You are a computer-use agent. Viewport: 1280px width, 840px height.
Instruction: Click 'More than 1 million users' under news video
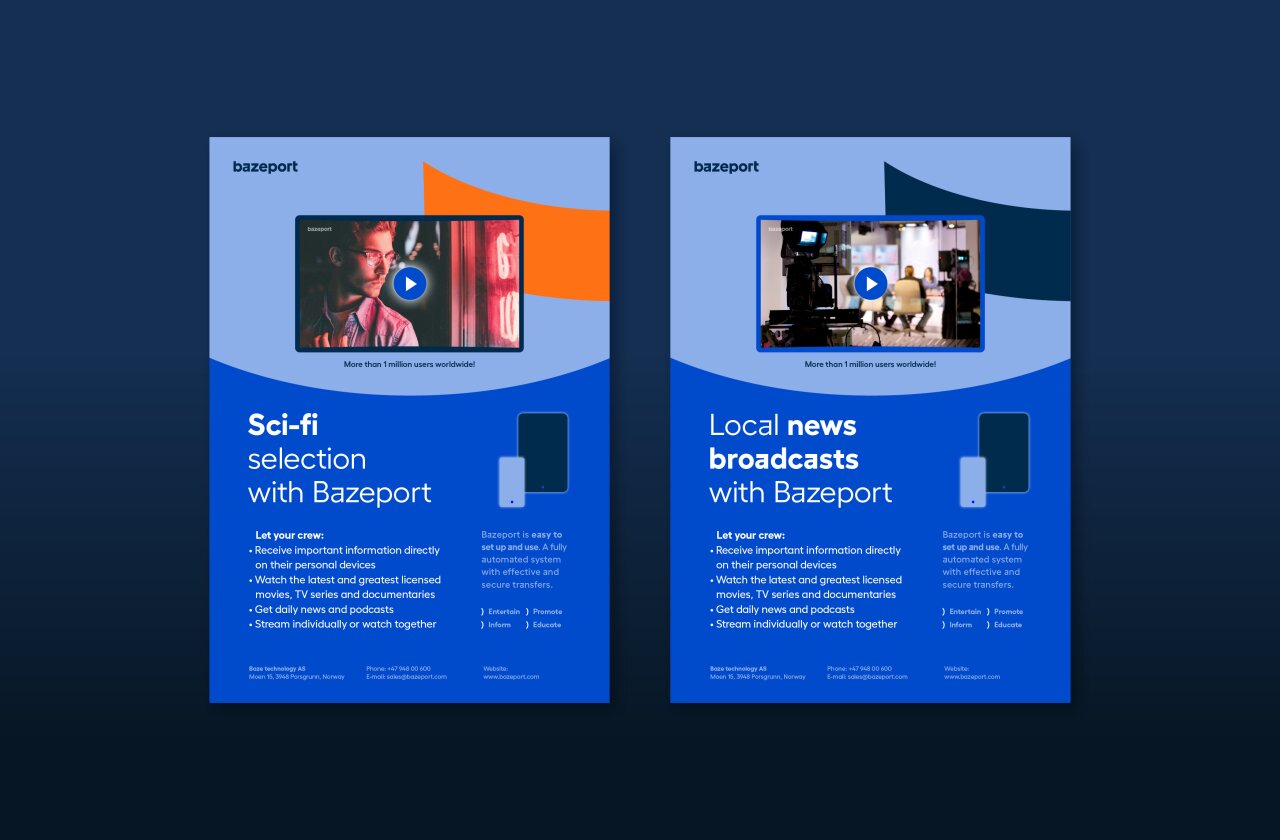coord(870,365)
